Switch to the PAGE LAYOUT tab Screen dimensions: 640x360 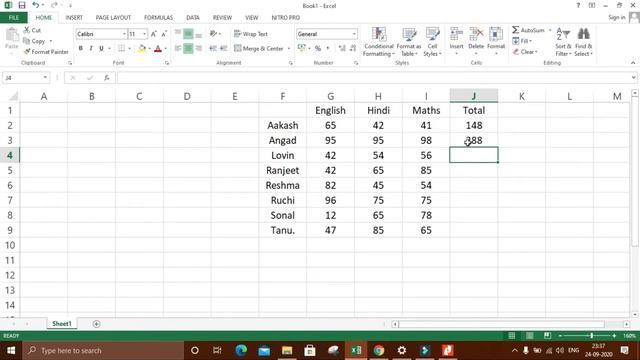click(x=113, y=18)
